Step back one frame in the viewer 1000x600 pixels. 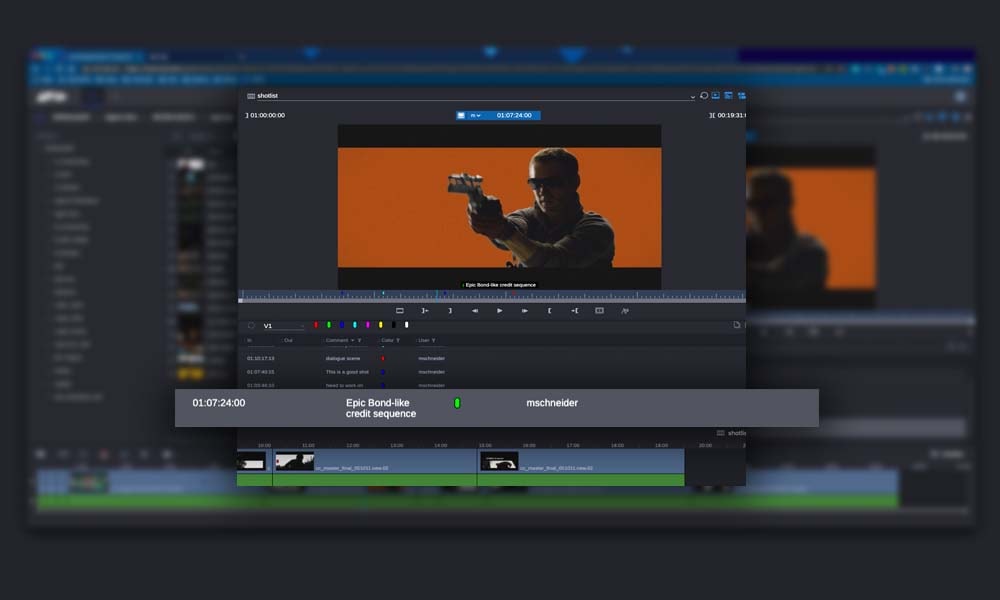tap(474, 311)
